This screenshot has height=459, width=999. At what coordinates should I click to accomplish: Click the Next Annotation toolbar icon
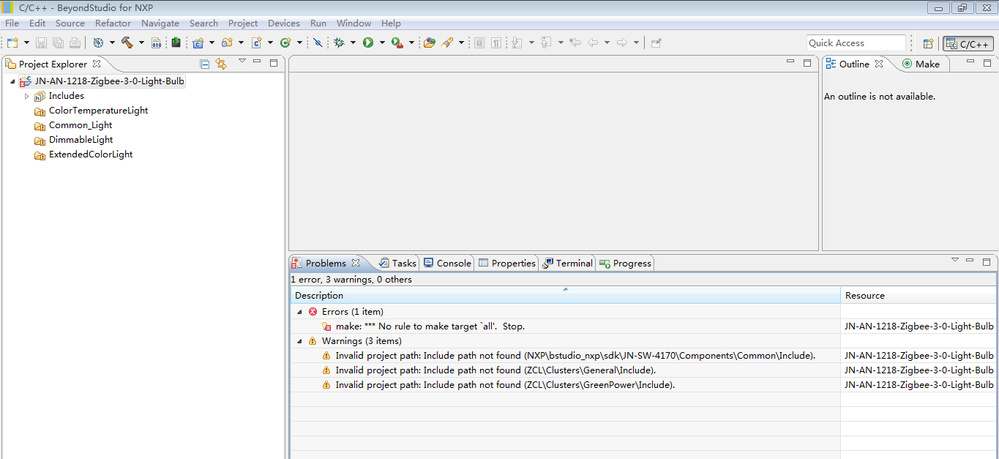pos(517,43)
